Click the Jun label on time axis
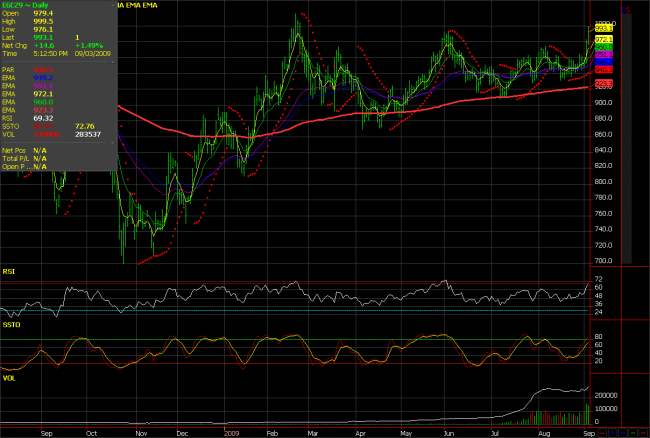Screen dimensions: 650x438 449,433
